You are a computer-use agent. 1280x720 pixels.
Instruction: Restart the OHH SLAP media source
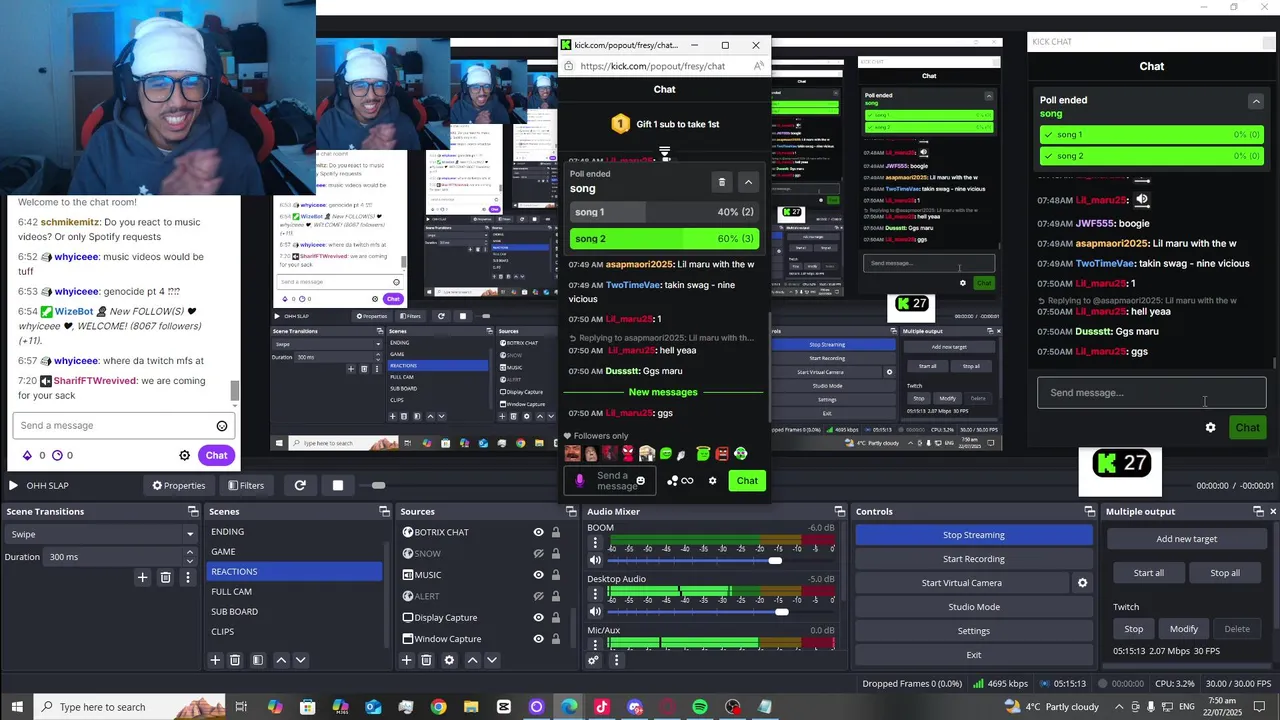pos(300,485)
